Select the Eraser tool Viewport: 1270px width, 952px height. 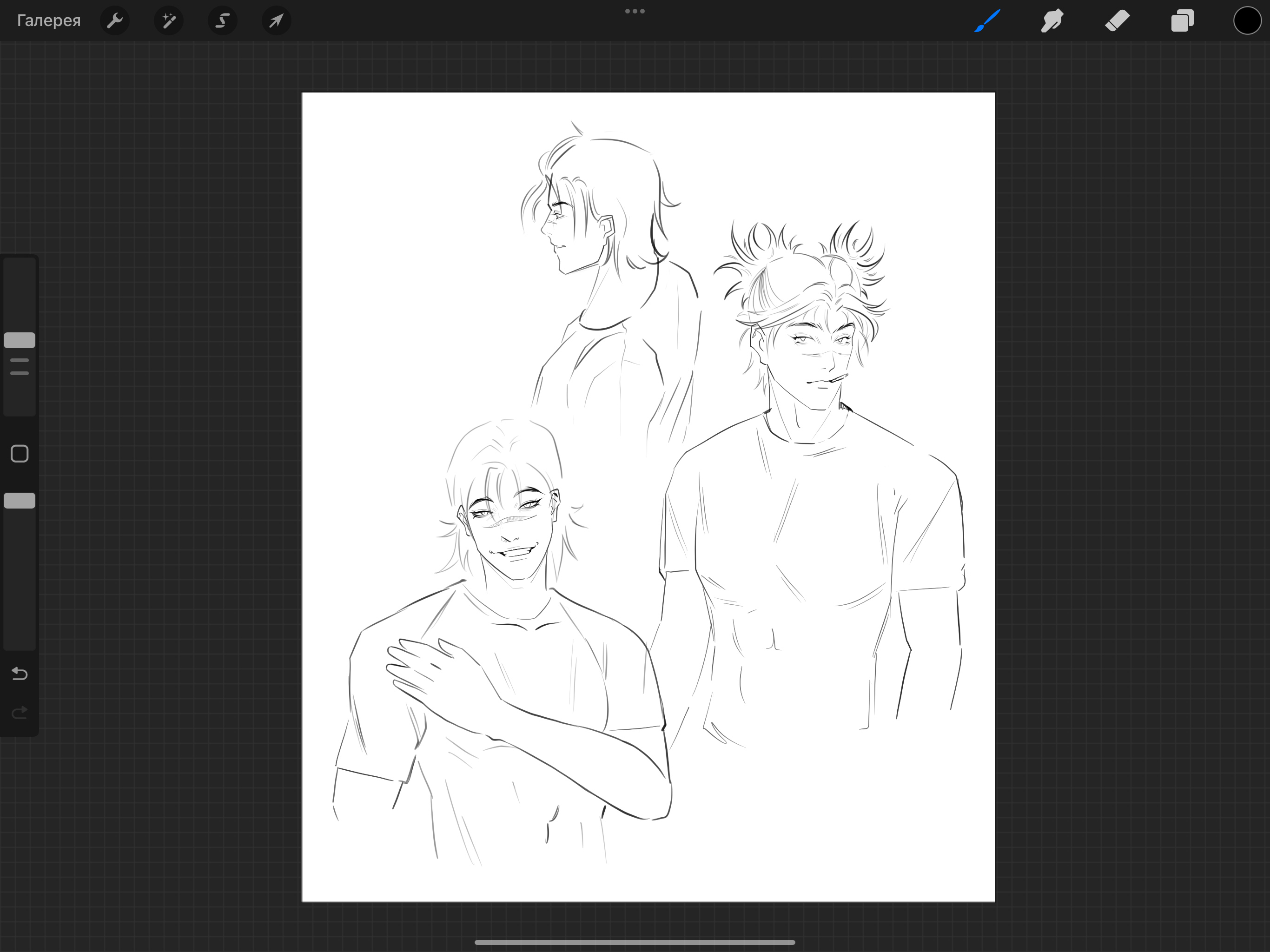(1117, 20)
